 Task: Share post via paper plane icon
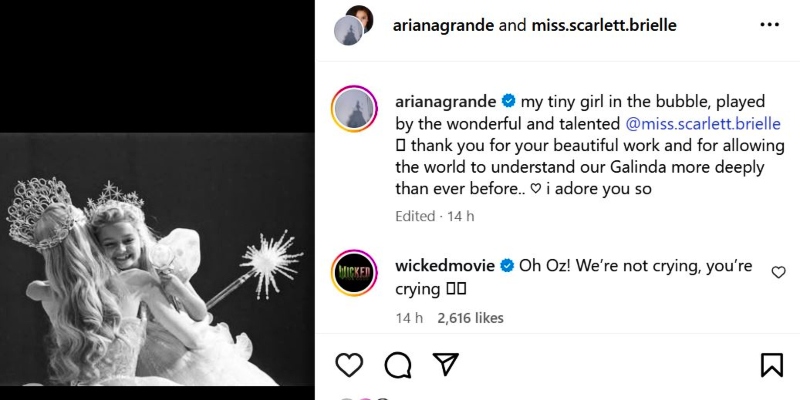point(445,365)
